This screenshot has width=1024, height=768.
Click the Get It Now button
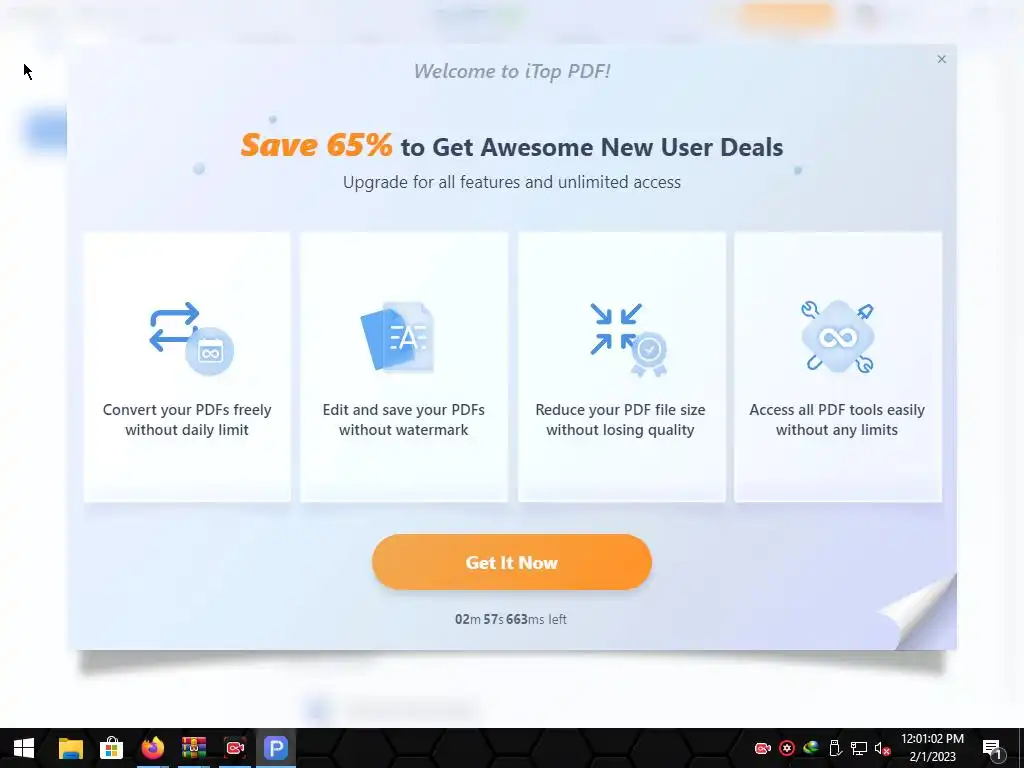tap(511, 562)
